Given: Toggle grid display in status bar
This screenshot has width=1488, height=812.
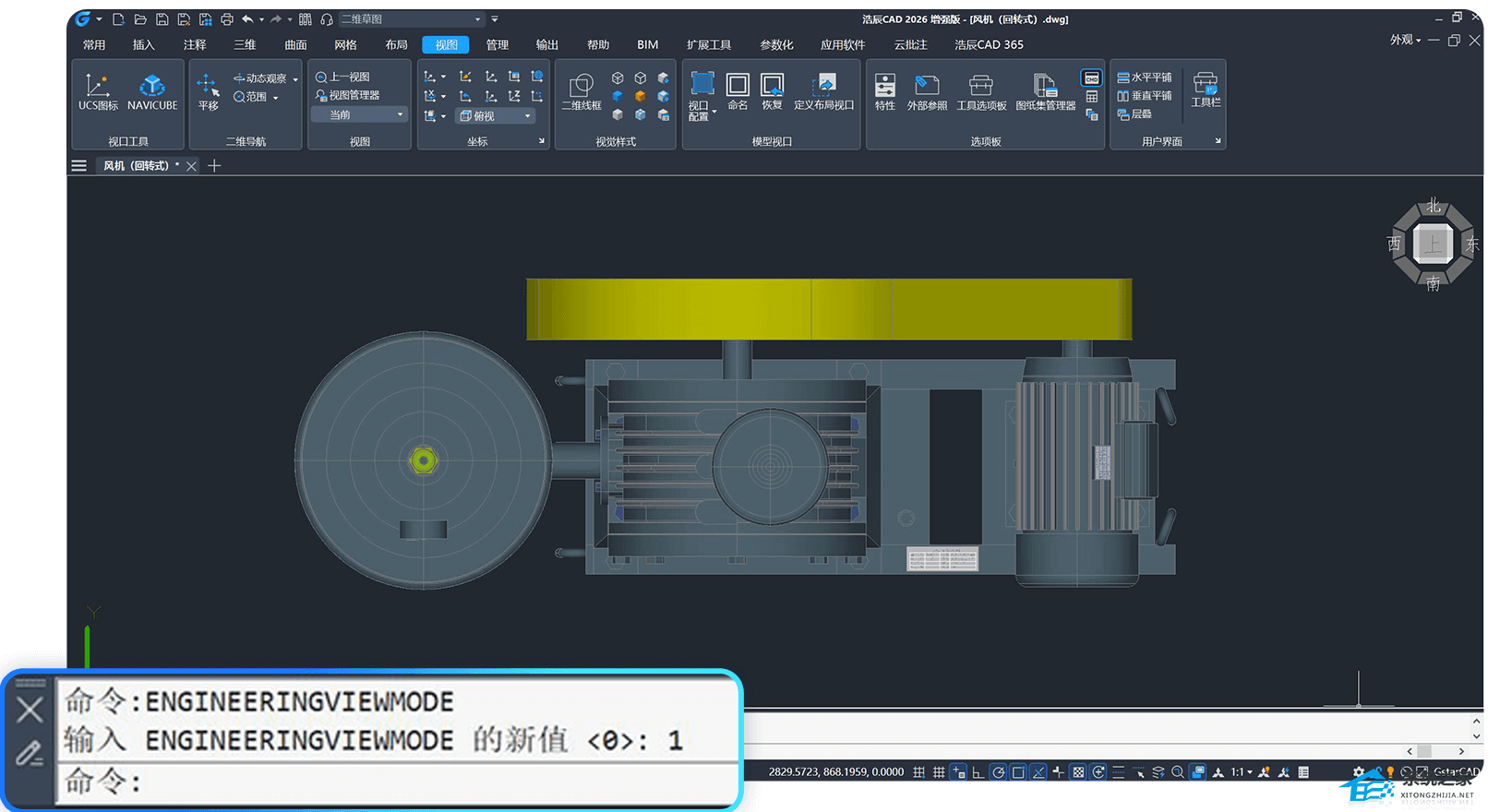Looking at the screenshot, I should (x=939, y=772).
